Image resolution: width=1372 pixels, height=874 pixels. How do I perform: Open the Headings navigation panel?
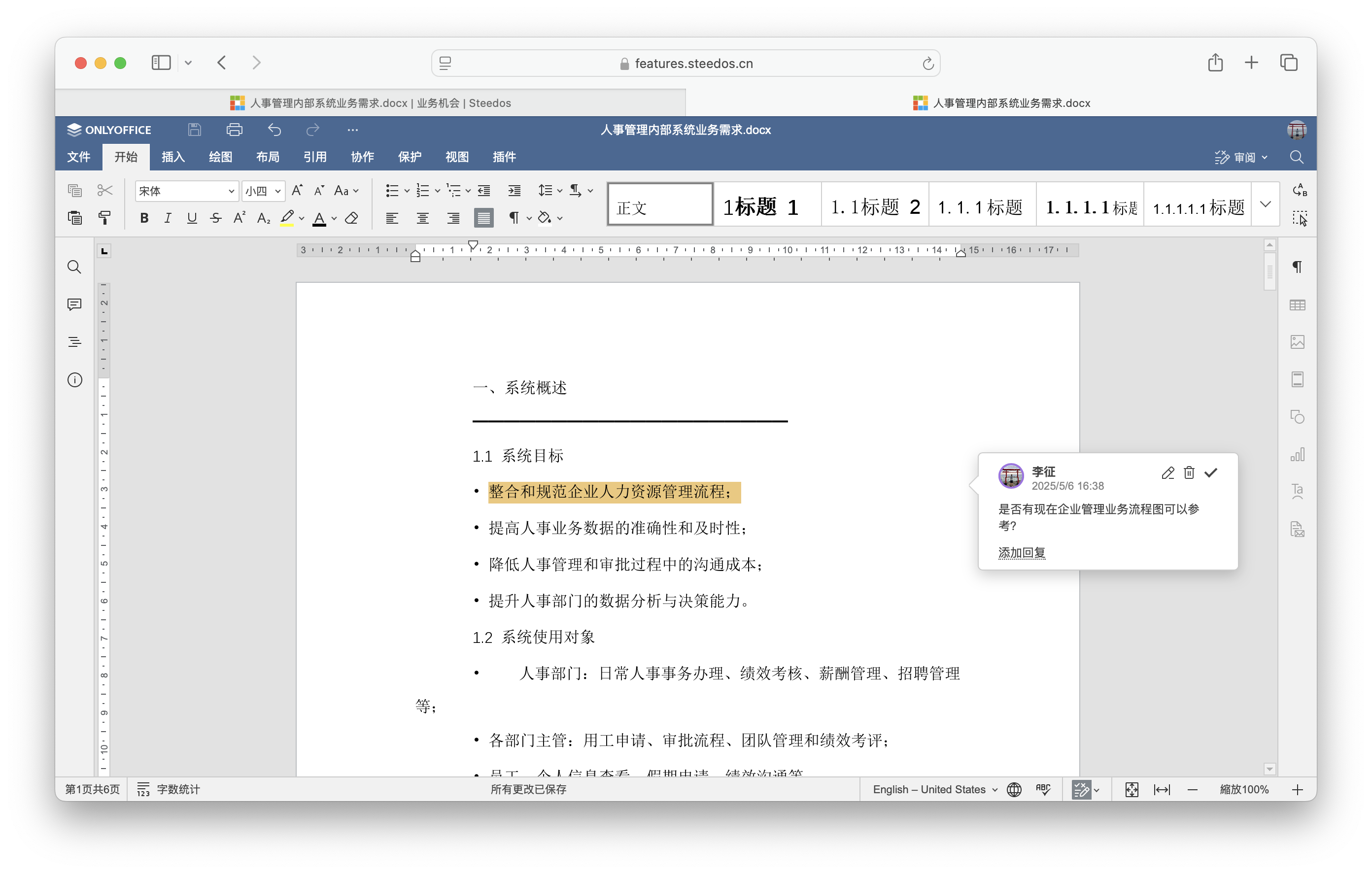tap(74, 342)
